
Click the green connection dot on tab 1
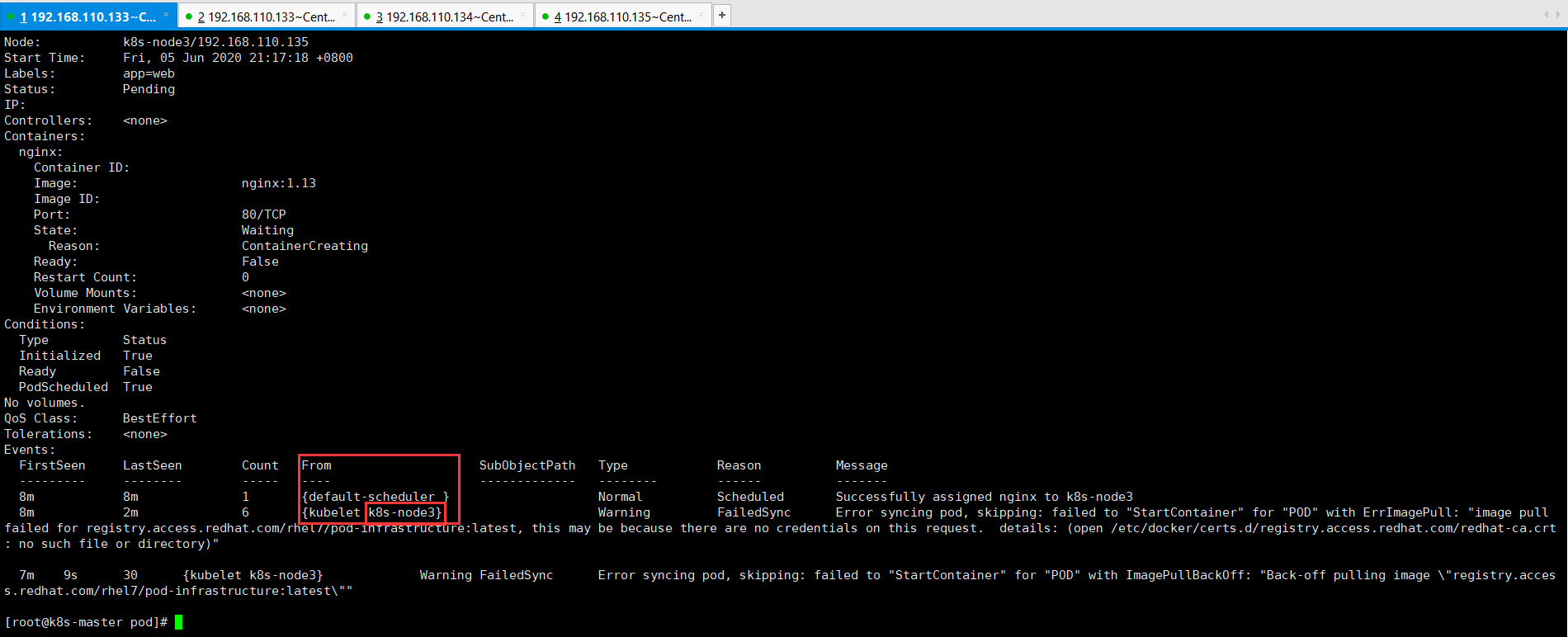pos(11,17)
